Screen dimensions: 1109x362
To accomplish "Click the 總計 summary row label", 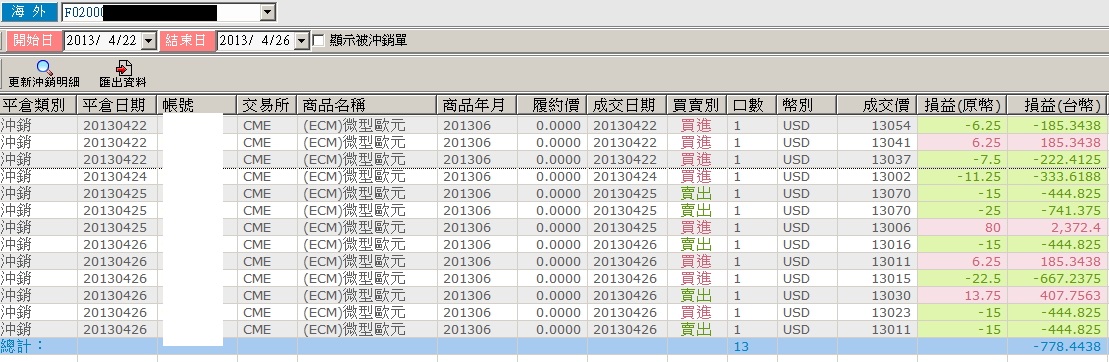I will click(22, 346).
